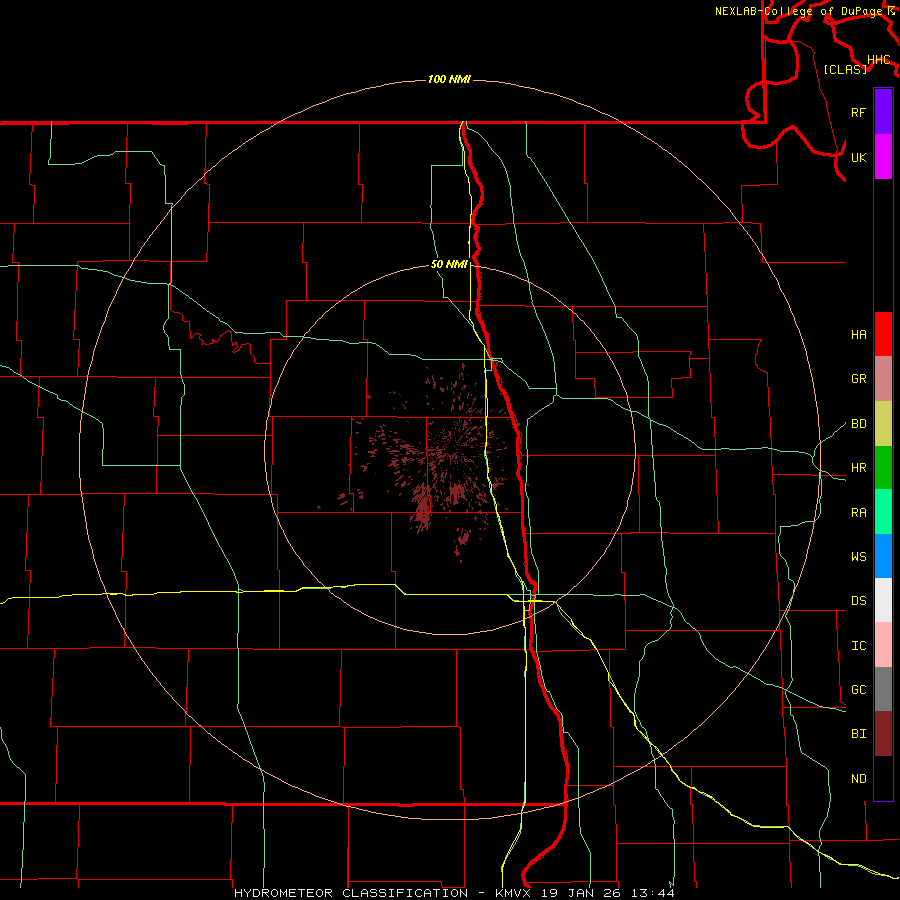Click the HHC product label
The height and width of the screenshot is (900, 900).
879,60
